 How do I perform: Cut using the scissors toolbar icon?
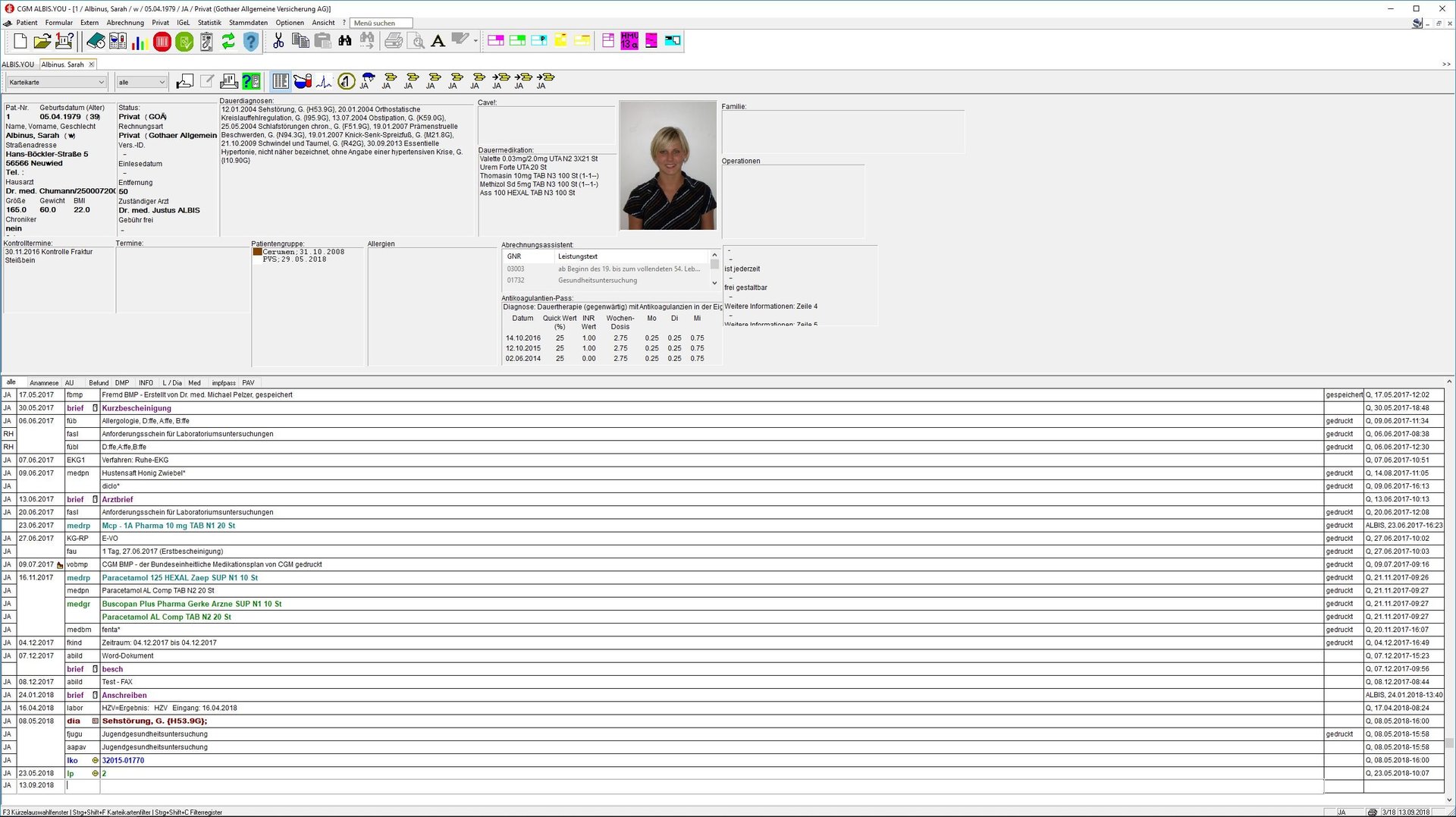[278, 41]
